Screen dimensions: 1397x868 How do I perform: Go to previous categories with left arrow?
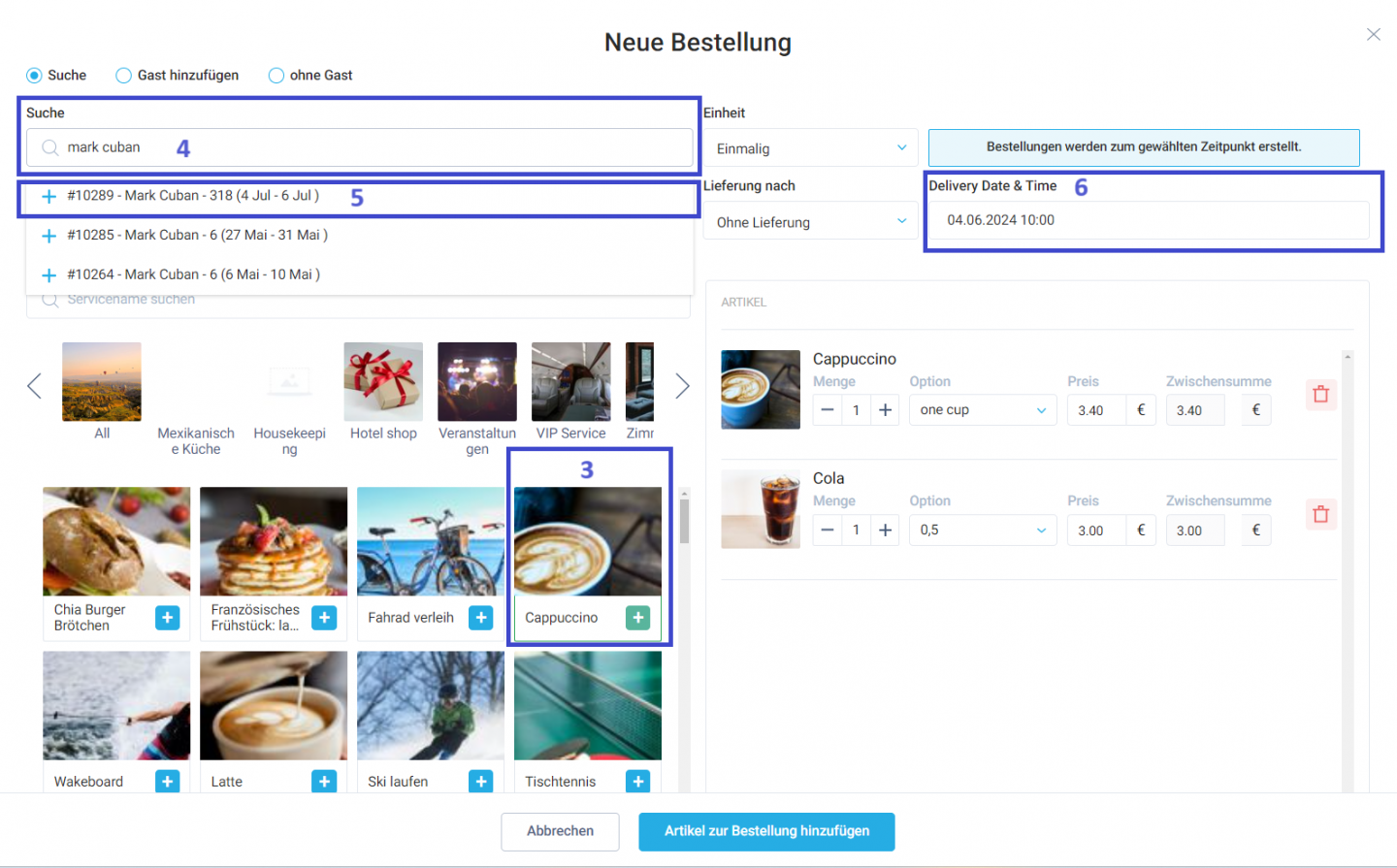tap(34, 386)
